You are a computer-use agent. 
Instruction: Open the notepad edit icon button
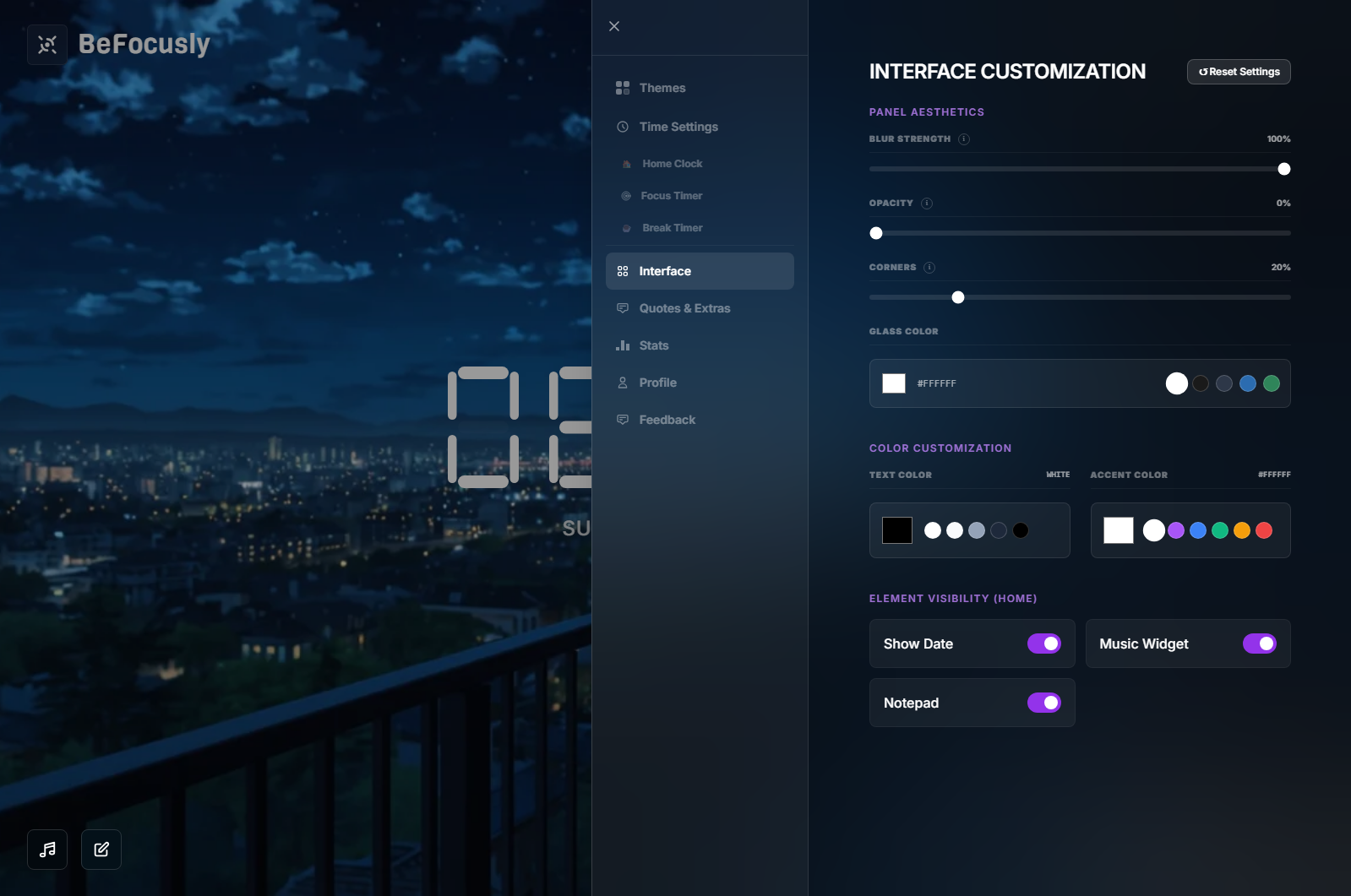click(101, 850)
